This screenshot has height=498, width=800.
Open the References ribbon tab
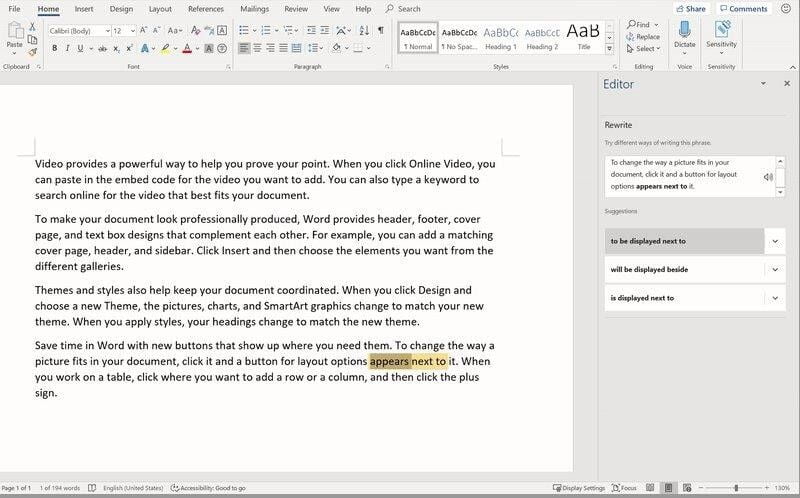coord(206,9)
